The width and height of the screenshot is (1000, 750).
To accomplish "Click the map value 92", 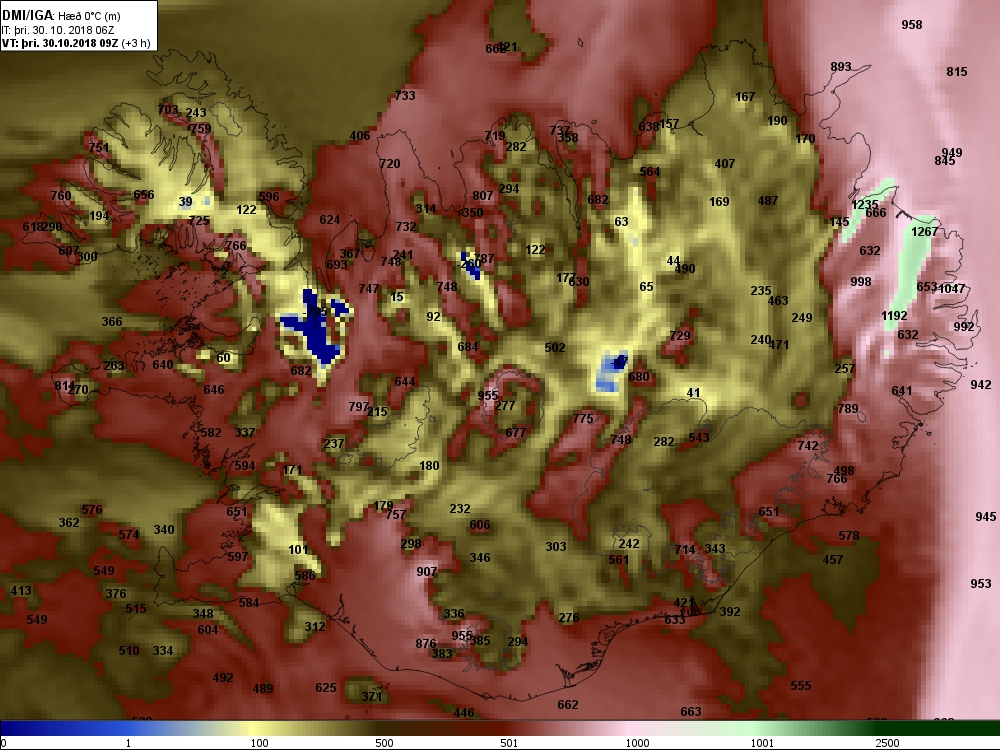I will click(x=434, y=316).
